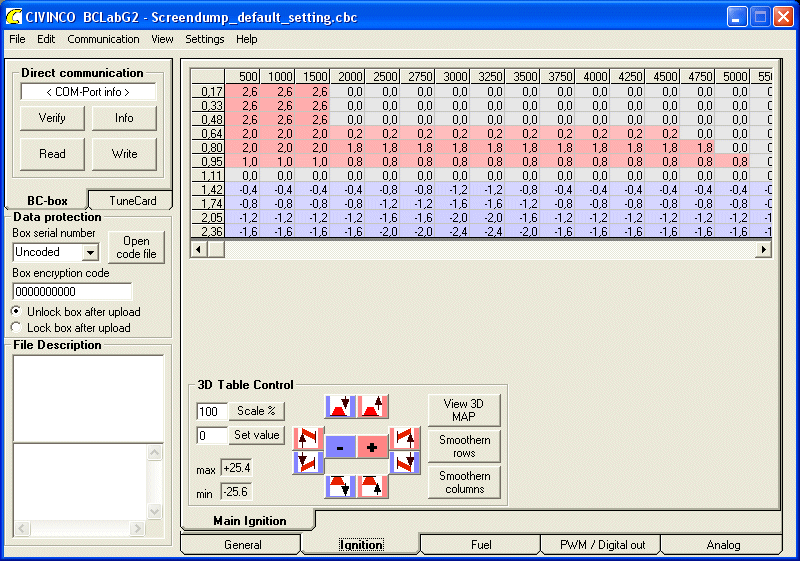This screenshot has height=561, width=800.
Task: Click the Smoothern columns button
Action: (x=464, y=482)
